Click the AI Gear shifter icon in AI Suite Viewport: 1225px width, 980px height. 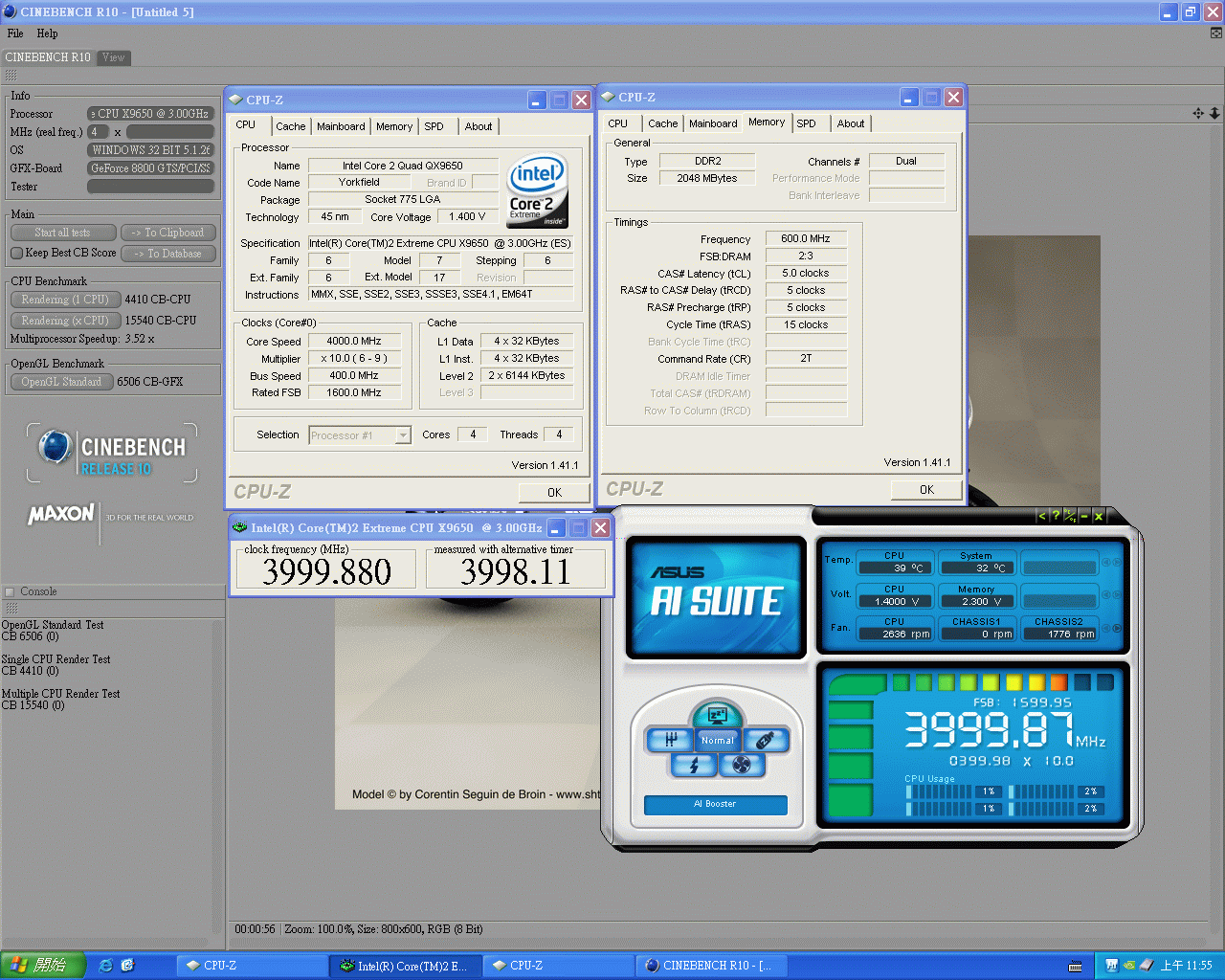[x=671, y=740]
